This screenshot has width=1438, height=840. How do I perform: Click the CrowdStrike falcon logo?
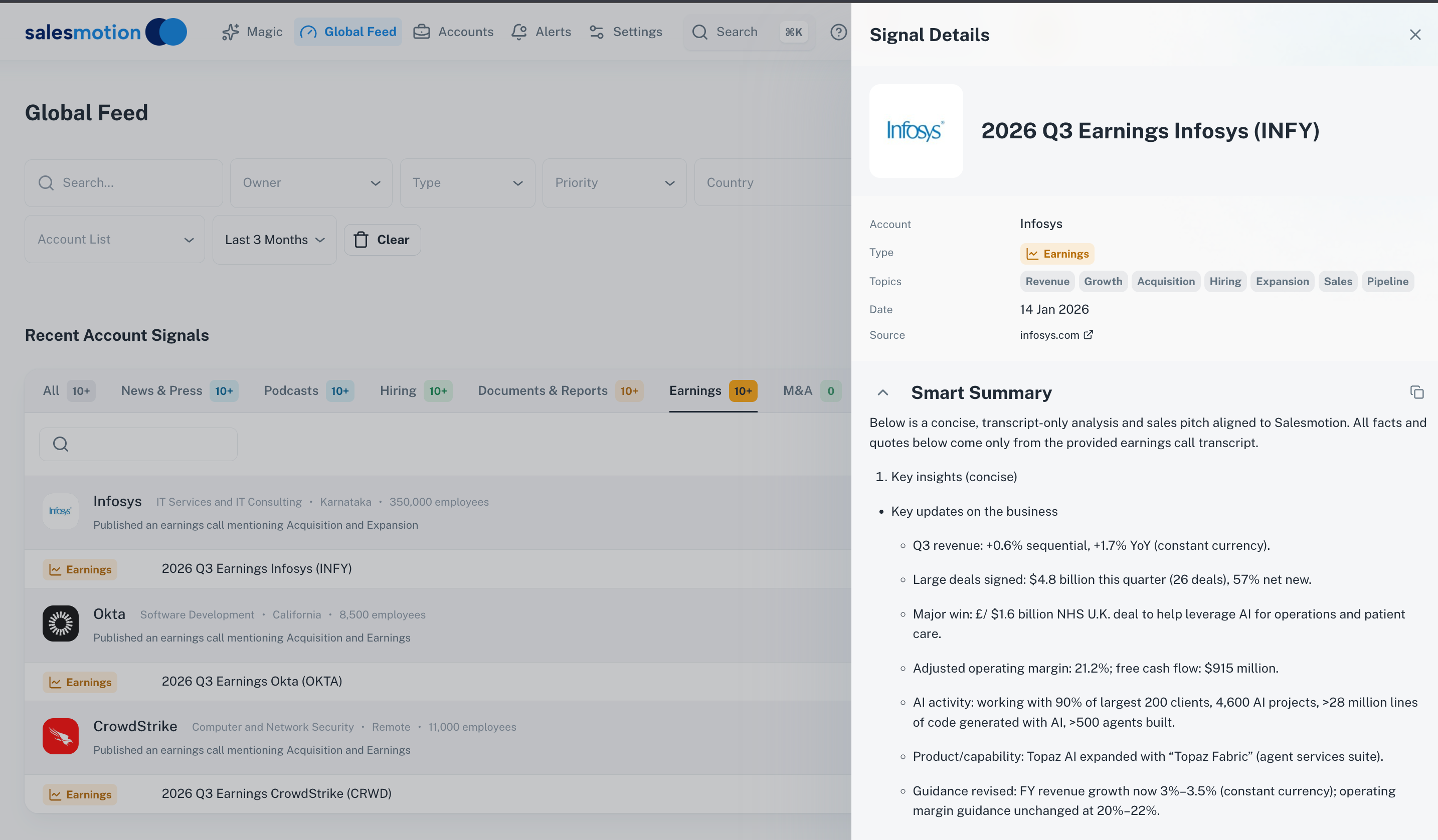61,736
